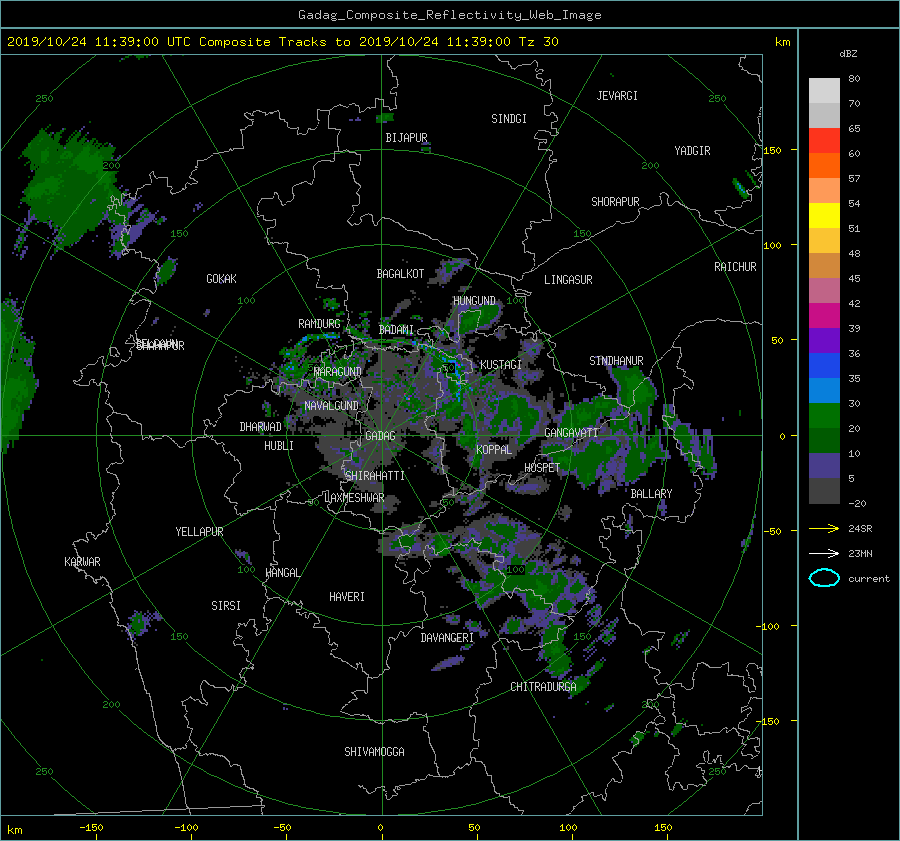Click the SHIRAHATTI city label
Screen dimensions: 900x841
[375, 476]
